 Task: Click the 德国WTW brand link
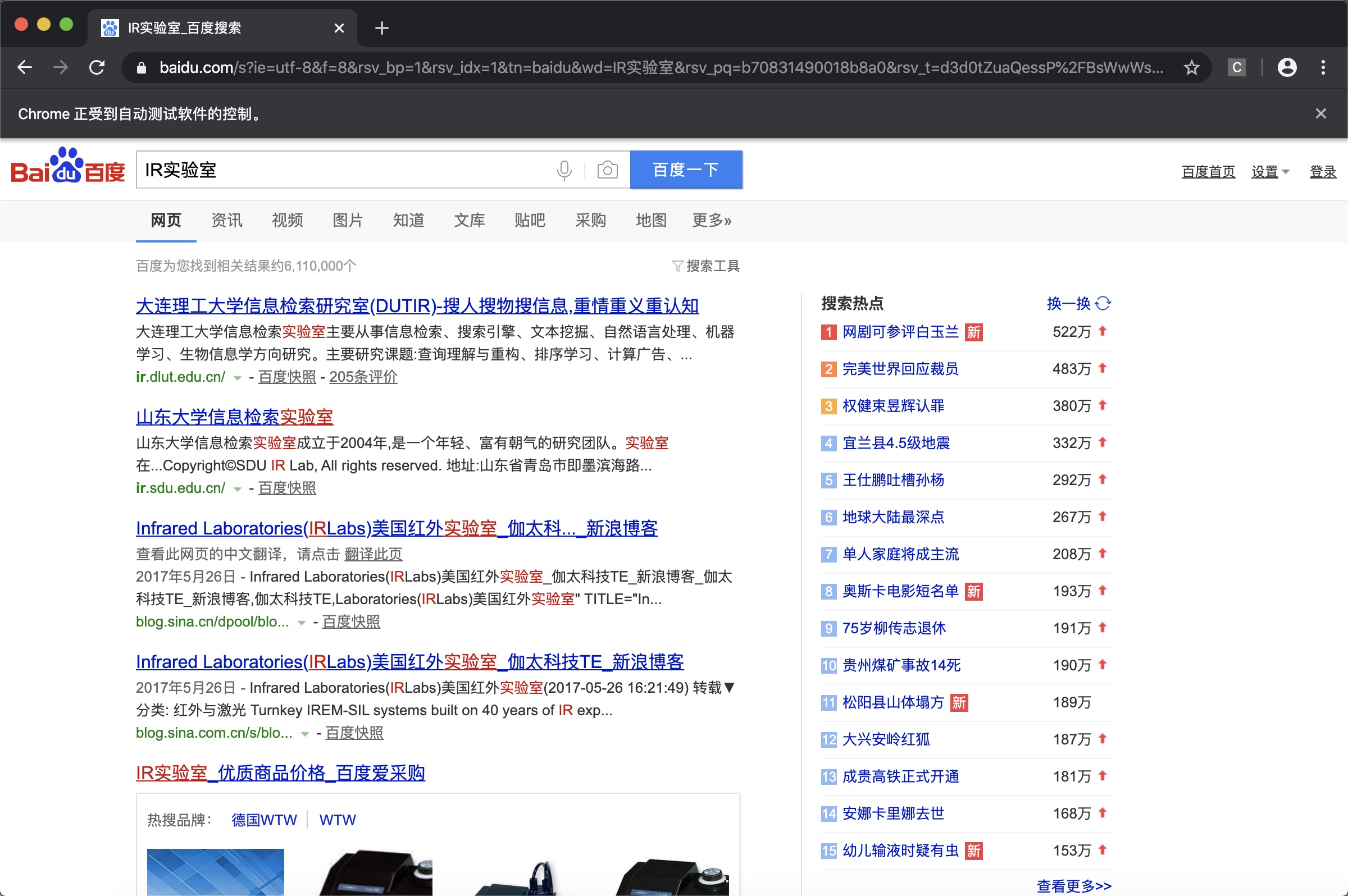click(x=264, y=821)
